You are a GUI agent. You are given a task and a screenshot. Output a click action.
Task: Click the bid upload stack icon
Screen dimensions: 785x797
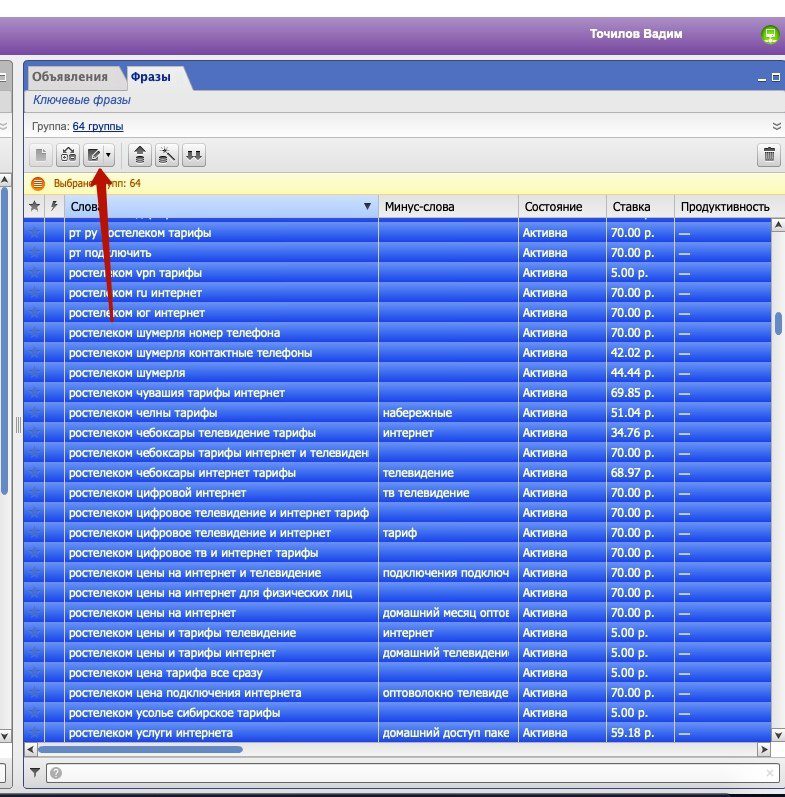point(140,155)
